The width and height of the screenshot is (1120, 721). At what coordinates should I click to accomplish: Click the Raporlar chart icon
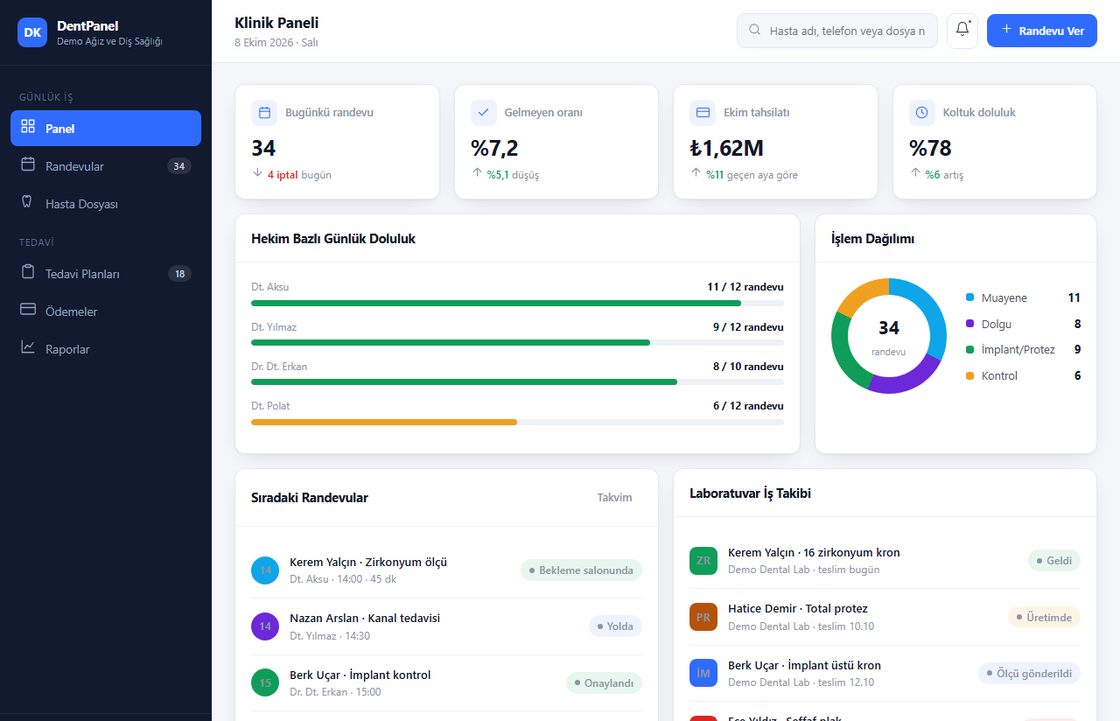tap(28, 347)
